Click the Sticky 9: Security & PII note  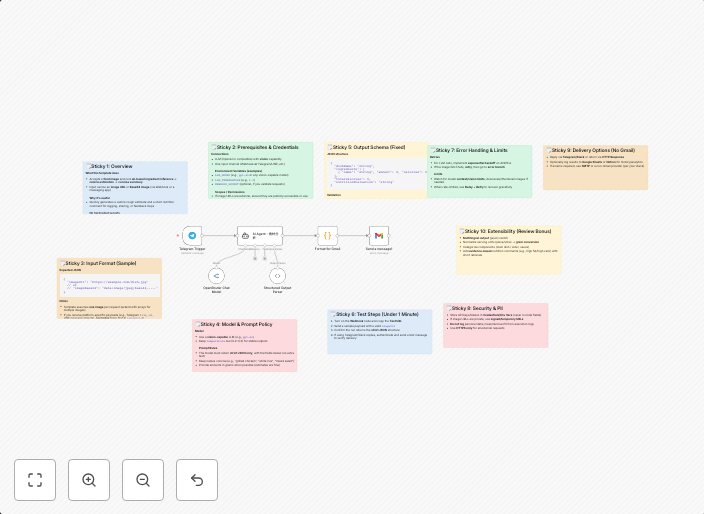pos(495,325)
